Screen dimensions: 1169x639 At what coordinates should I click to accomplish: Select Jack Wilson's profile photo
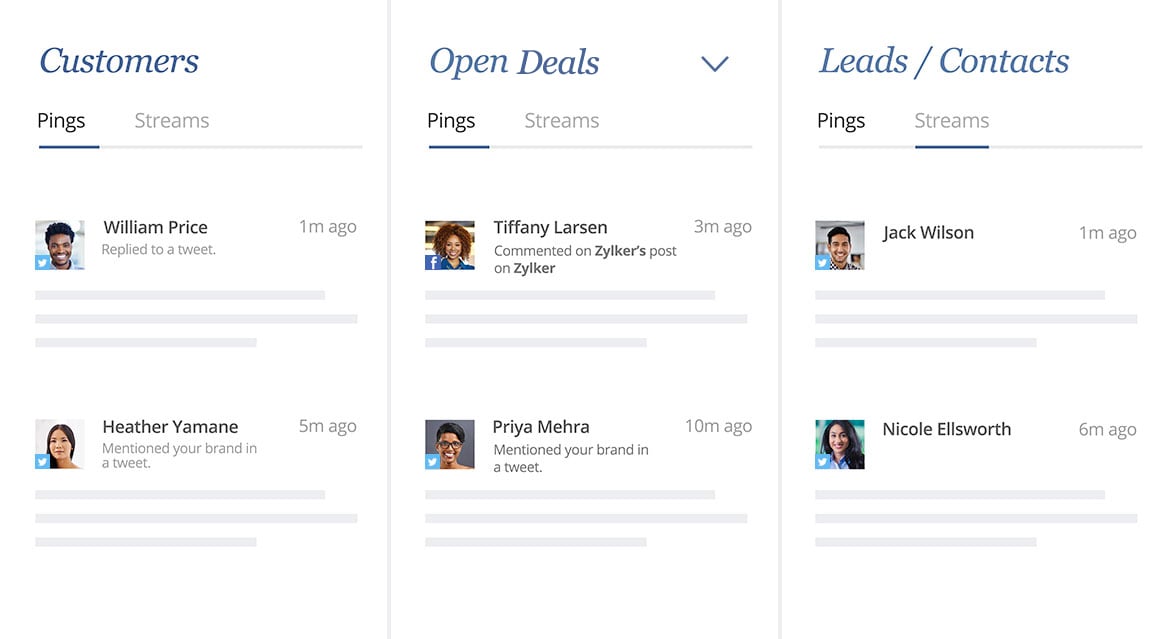tap(840, 245)
